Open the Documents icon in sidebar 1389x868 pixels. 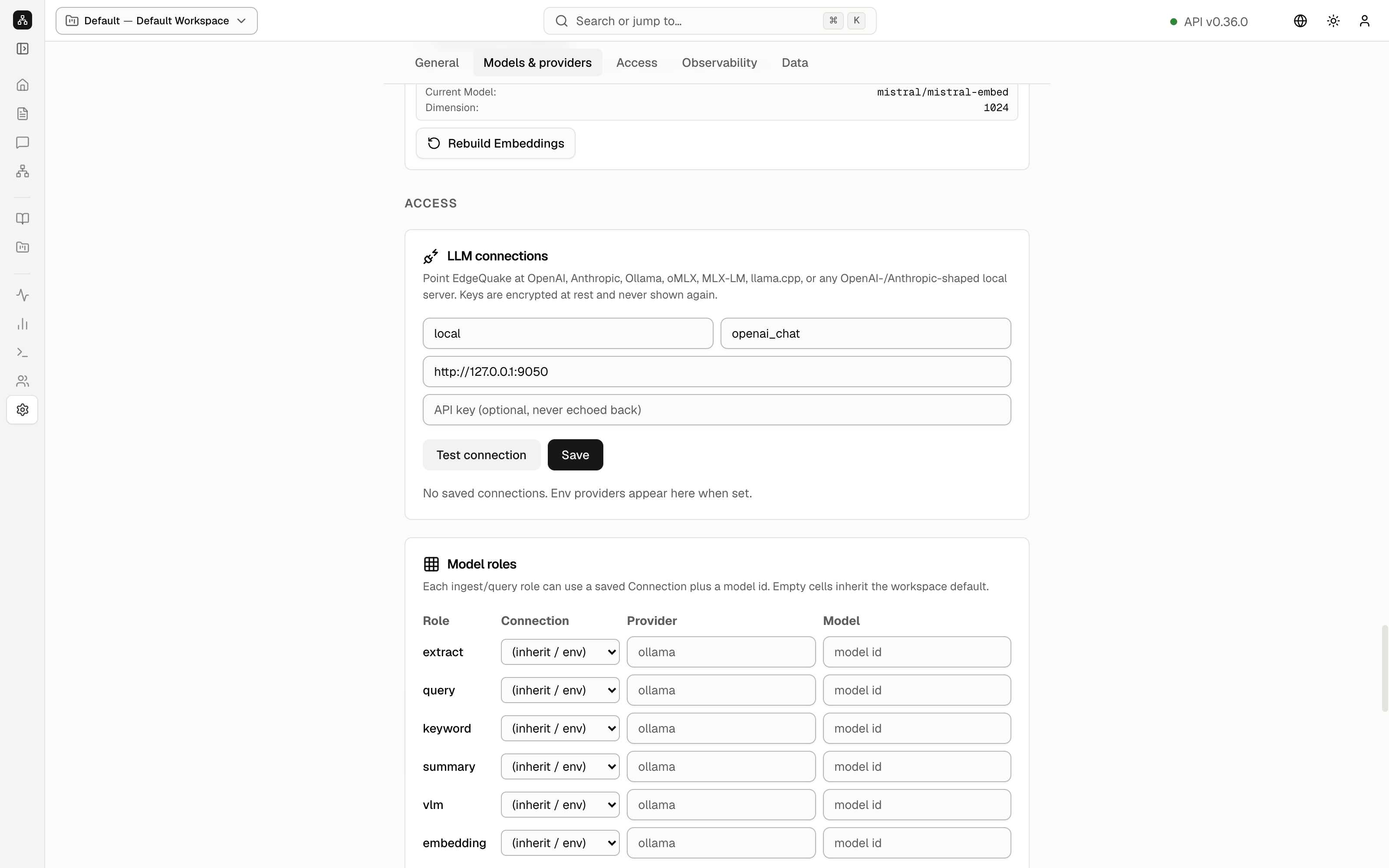(x=23, y=114)
